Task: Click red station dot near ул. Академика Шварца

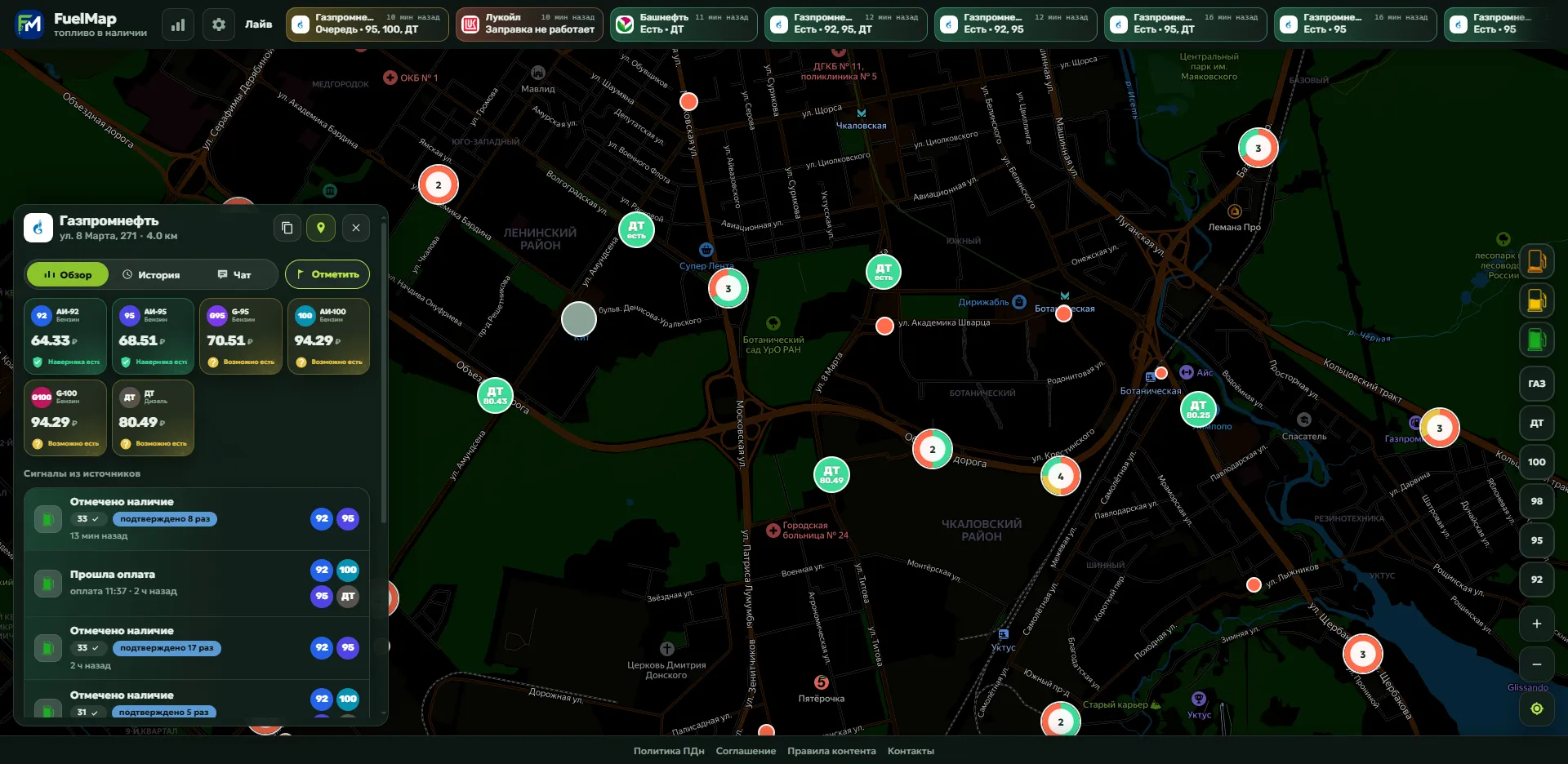Action: coord(884,326)
